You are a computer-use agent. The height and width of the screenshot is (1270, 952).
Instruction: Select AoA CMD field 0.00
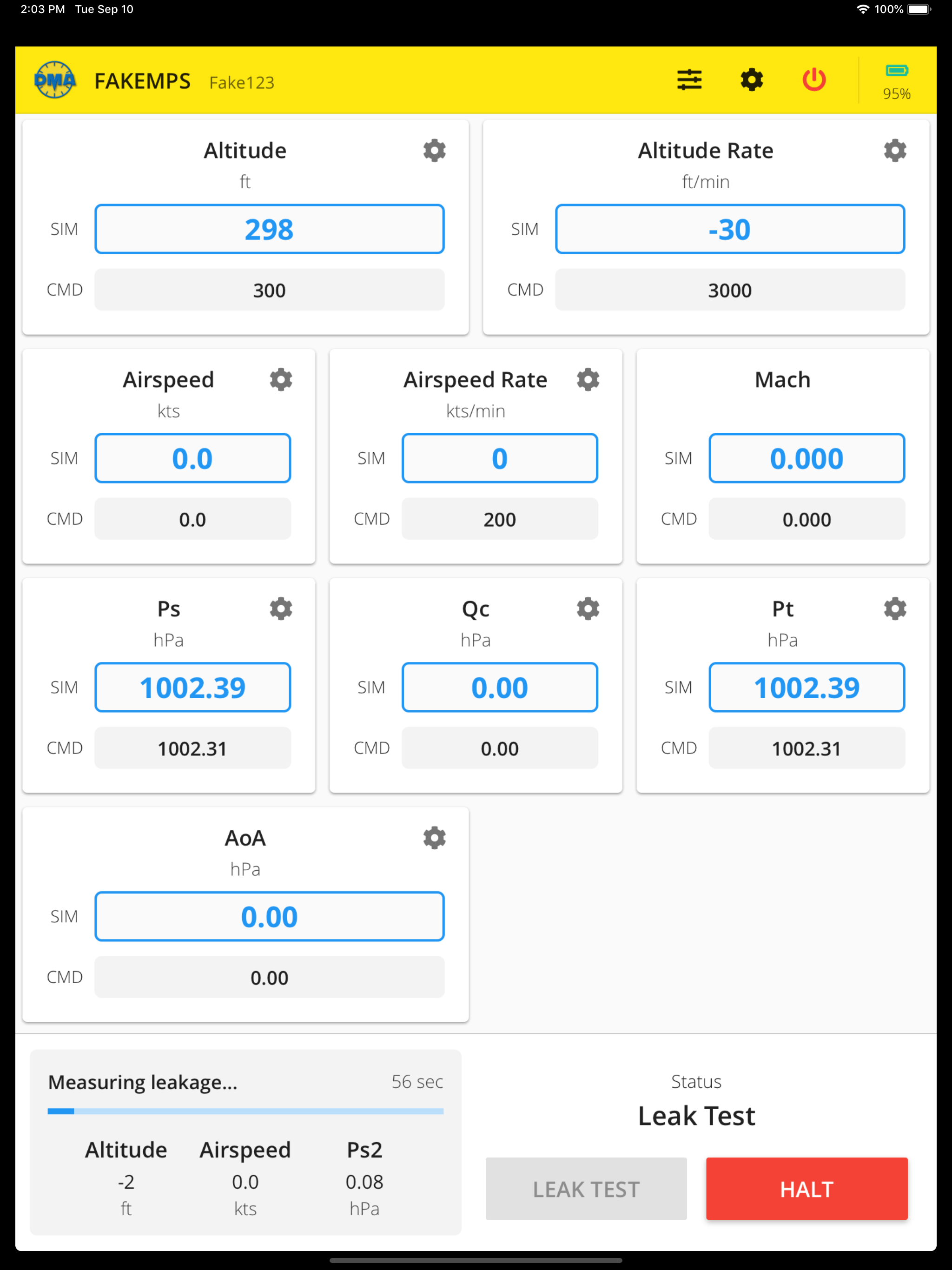pos(269,977)
